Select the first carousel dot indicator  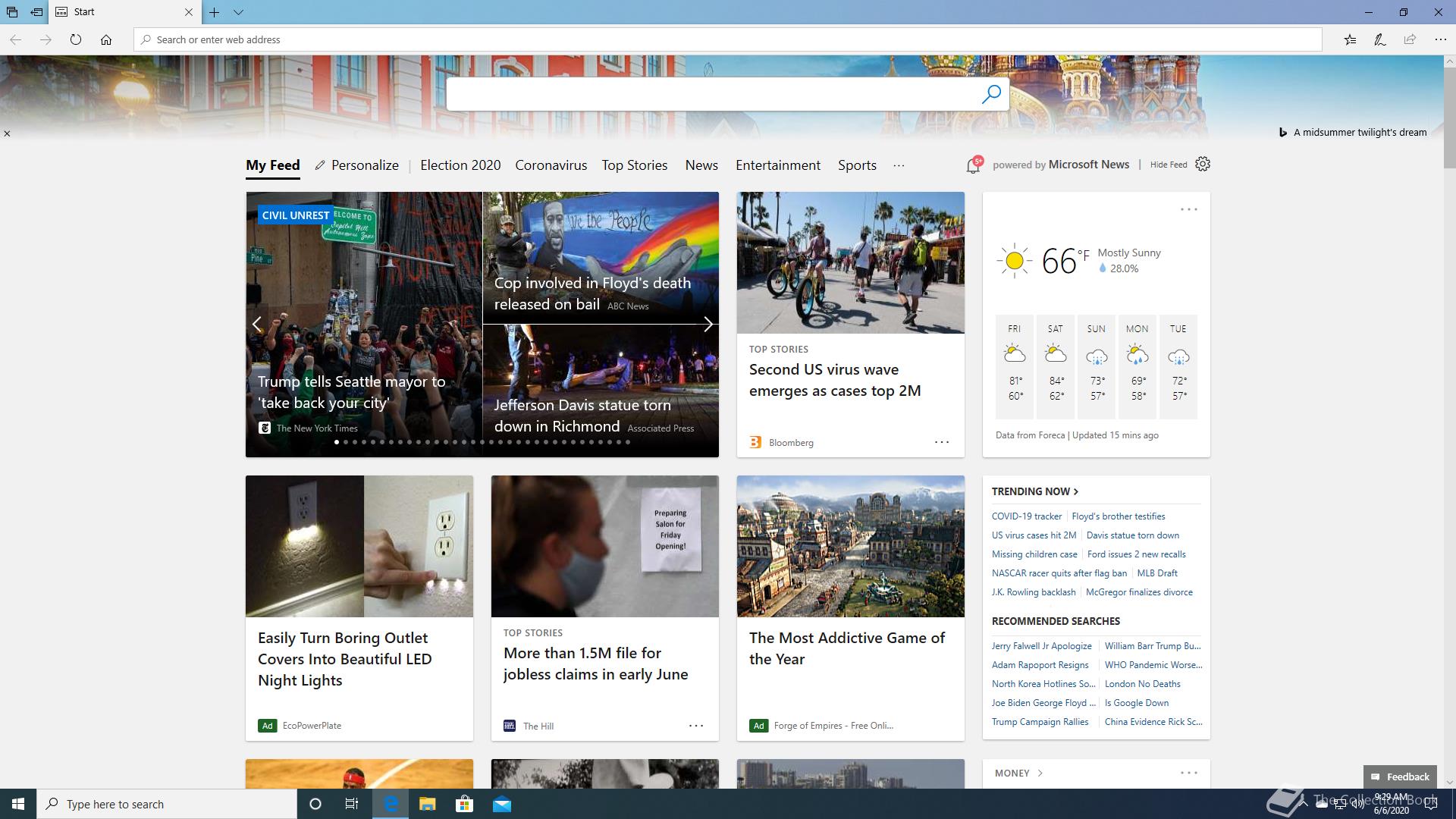(x=337, y=442)
